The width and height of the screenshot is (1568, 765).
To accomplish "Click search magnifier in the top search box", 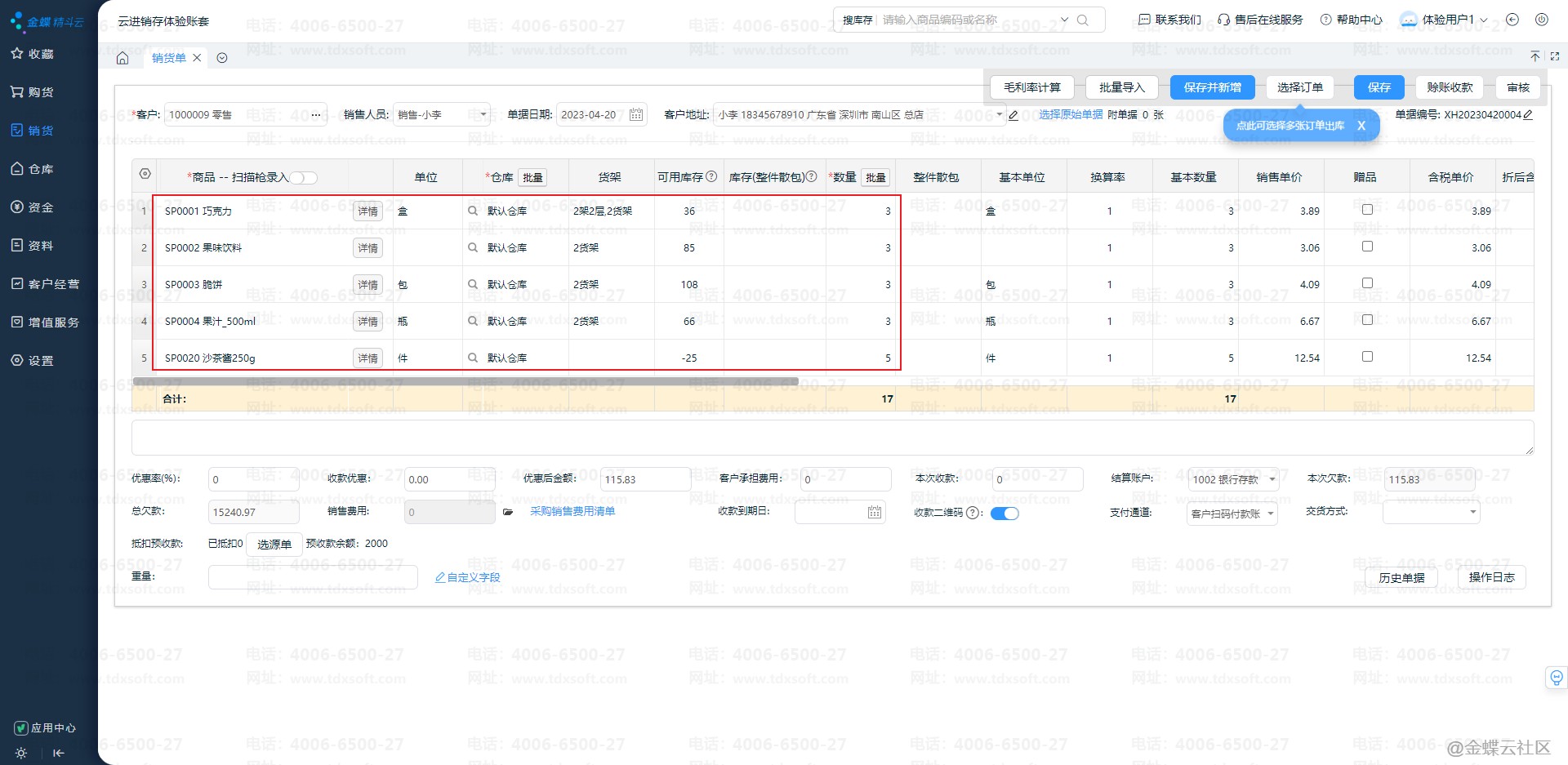I will pyautogui.click(x=1083, y=20).
